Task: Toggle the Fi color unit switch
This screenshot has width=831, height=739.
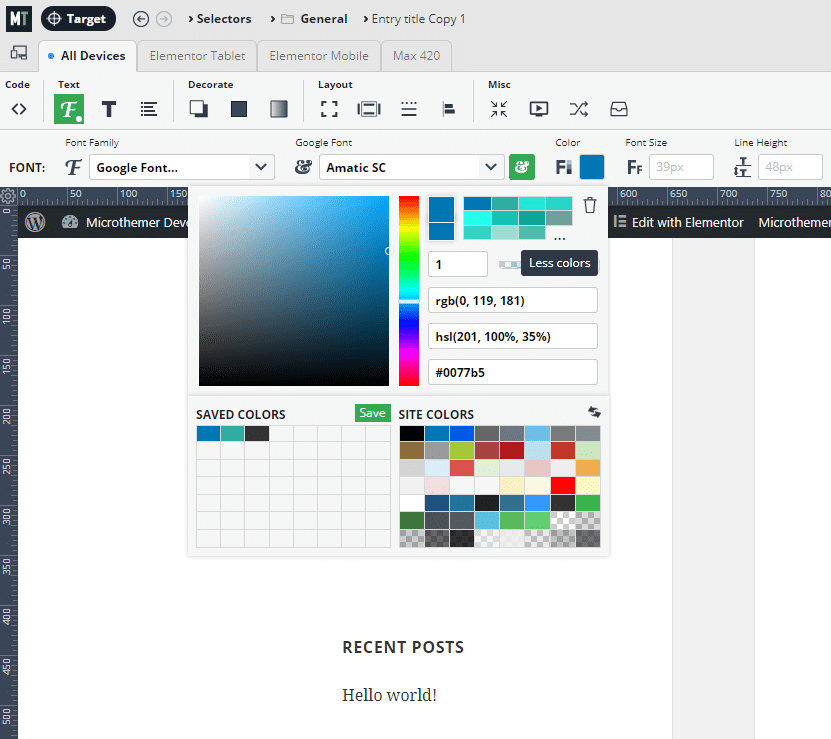Action: pos(563,167)
